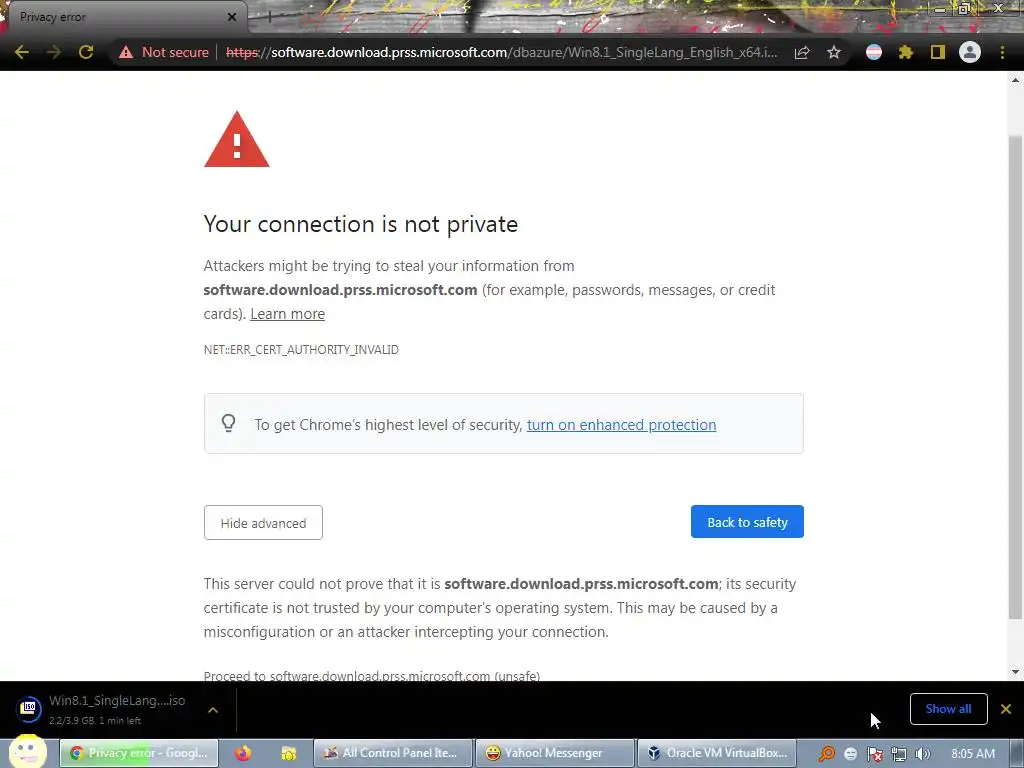This screenshot has height=768, width=1024.
Task: Open the striped flag extension icon
Action: (x=874, y=52)
